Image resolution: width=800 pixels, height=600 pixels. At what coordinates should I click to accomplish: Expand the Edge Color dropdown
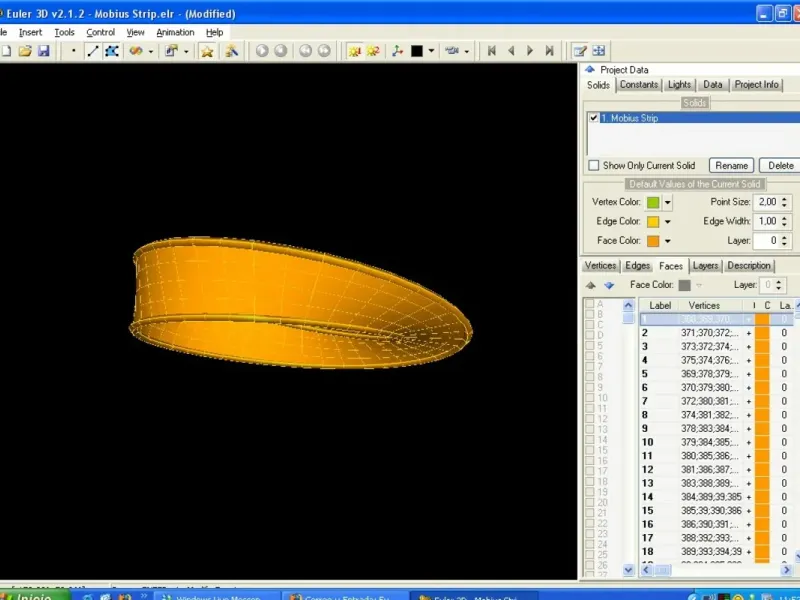click(667, 221)
